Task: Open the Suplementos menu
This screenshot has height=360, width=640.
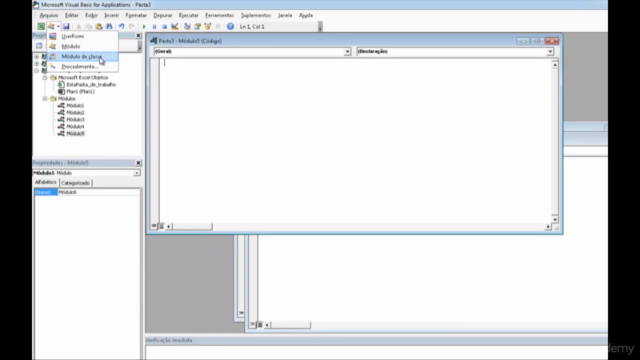Action: click(256, 15)
